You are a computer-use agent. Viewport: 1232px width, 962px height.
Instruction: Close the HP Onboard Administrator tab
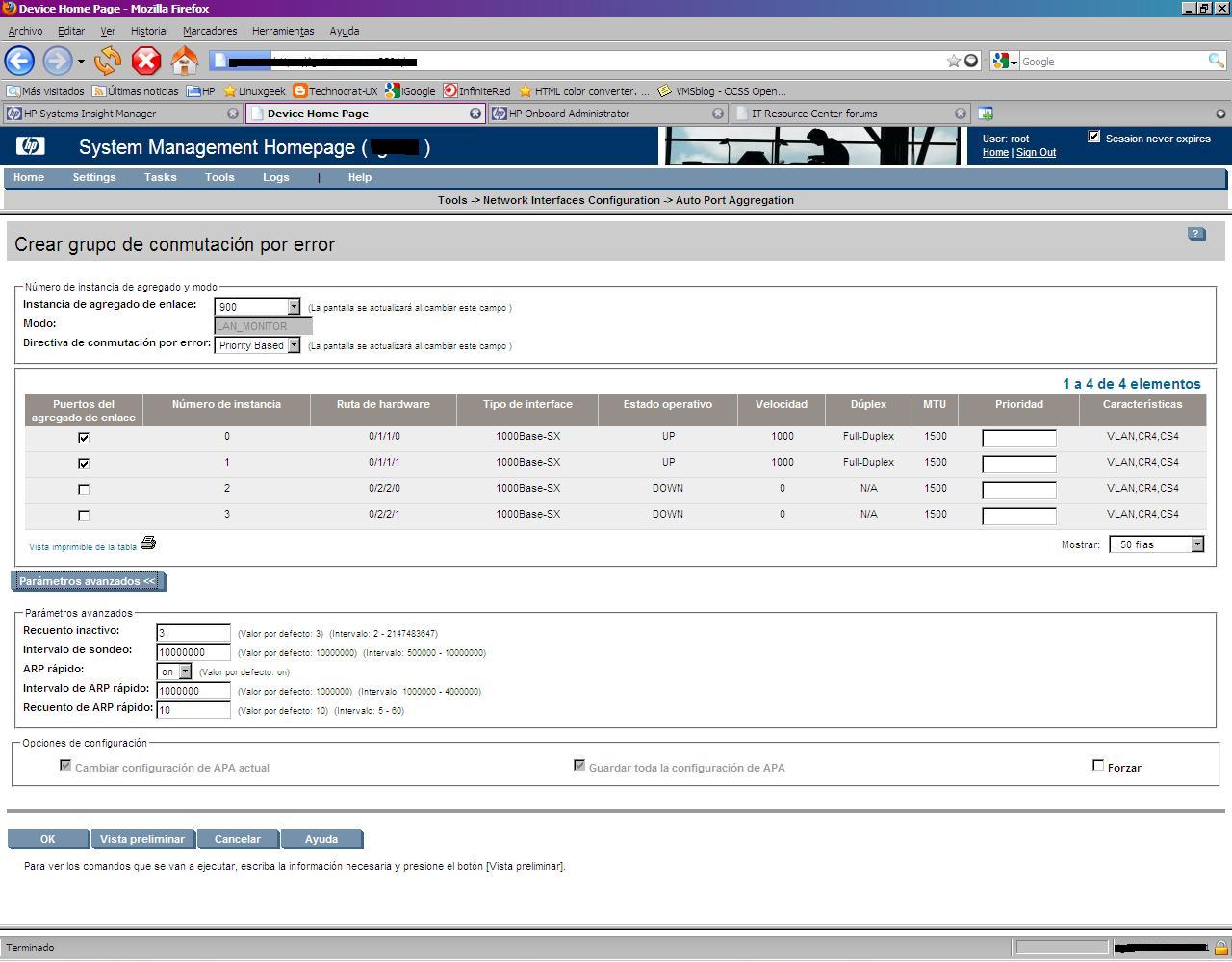[717, 114]
